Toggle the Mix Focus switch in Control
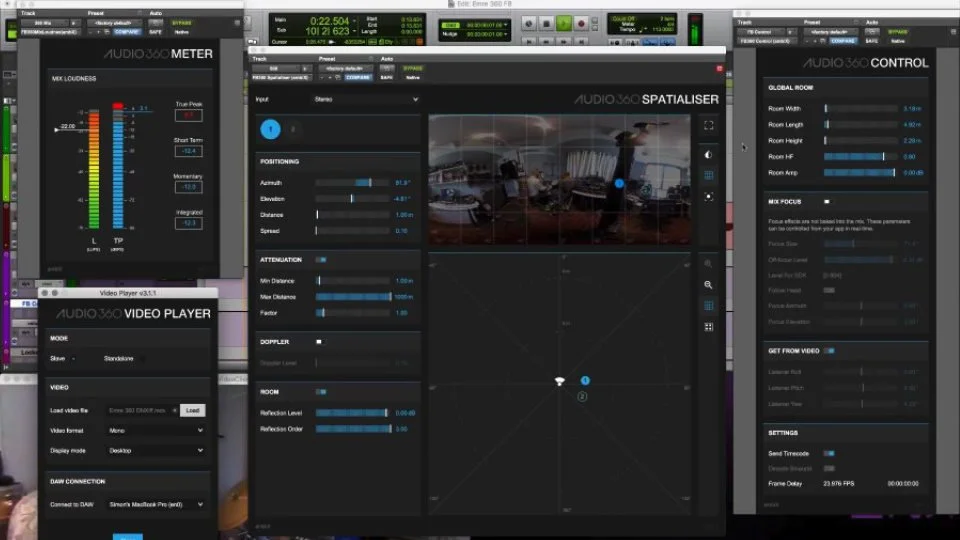The width and height of the screenshot is (960, 540). pyautogui.click(x=827, y=201)
